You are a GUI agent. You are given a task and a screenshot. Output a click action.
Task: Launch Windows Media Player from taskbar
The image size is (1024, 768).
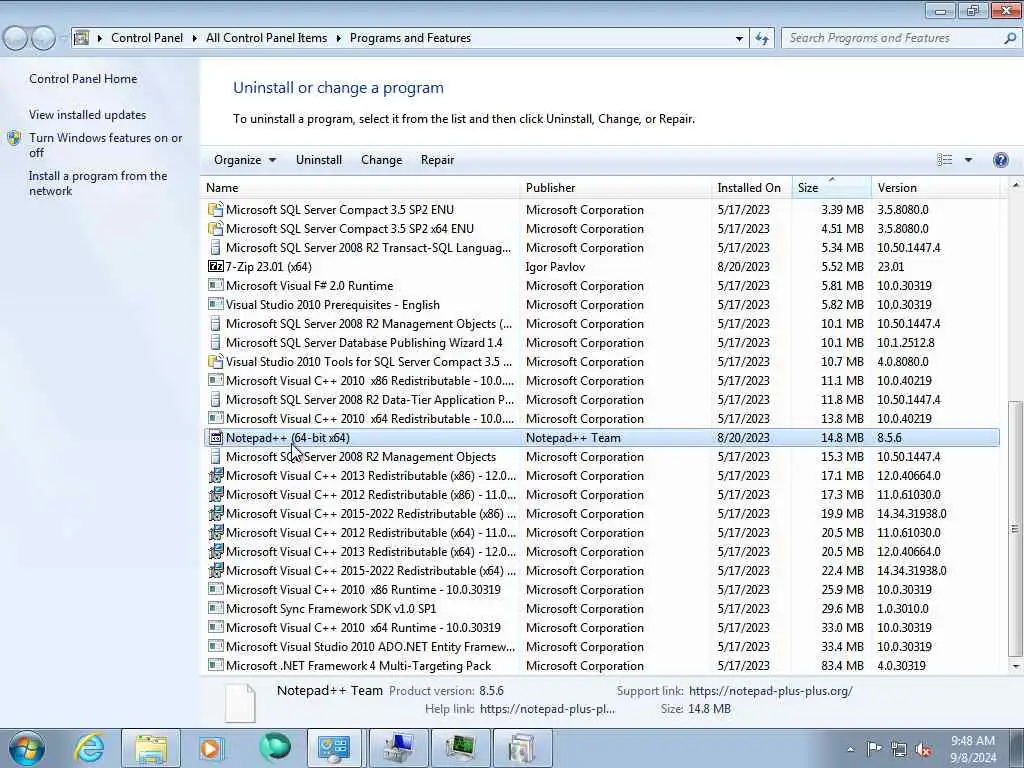(211, 748)
